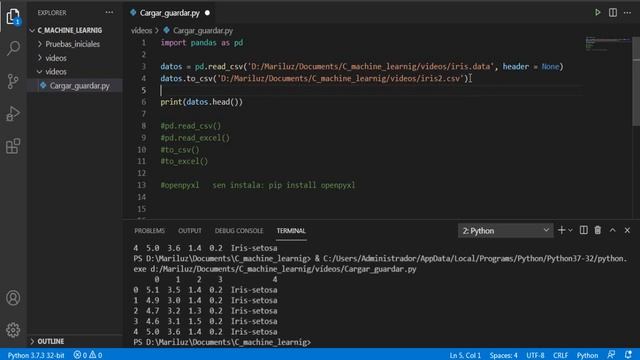Open launch profile dropdown next to plus
Viewport: 640px width, 360px height.
coord(571,231)
